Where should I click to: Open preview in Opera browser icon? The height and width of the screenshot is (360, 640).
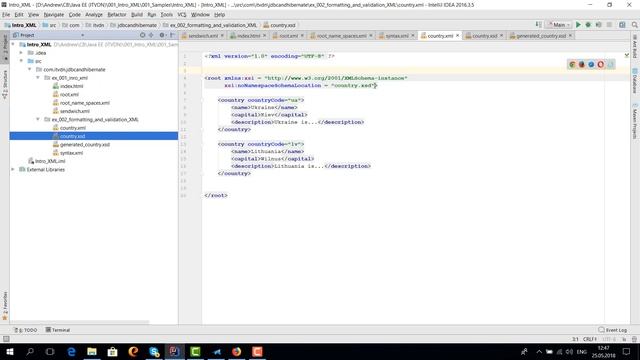point(600,64)
